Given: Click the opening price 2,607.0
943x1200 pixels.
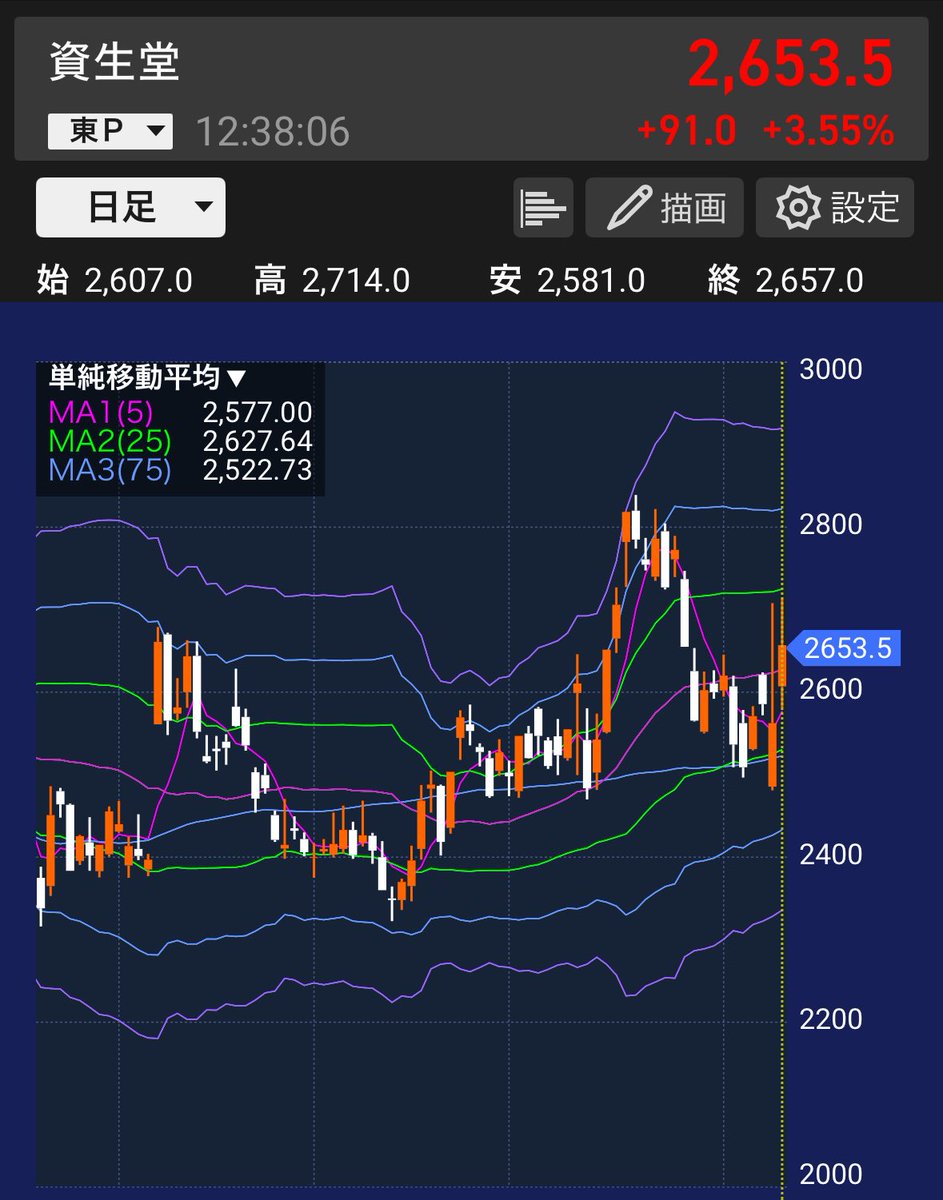Looking at the screenshot, I should (139, 281).
